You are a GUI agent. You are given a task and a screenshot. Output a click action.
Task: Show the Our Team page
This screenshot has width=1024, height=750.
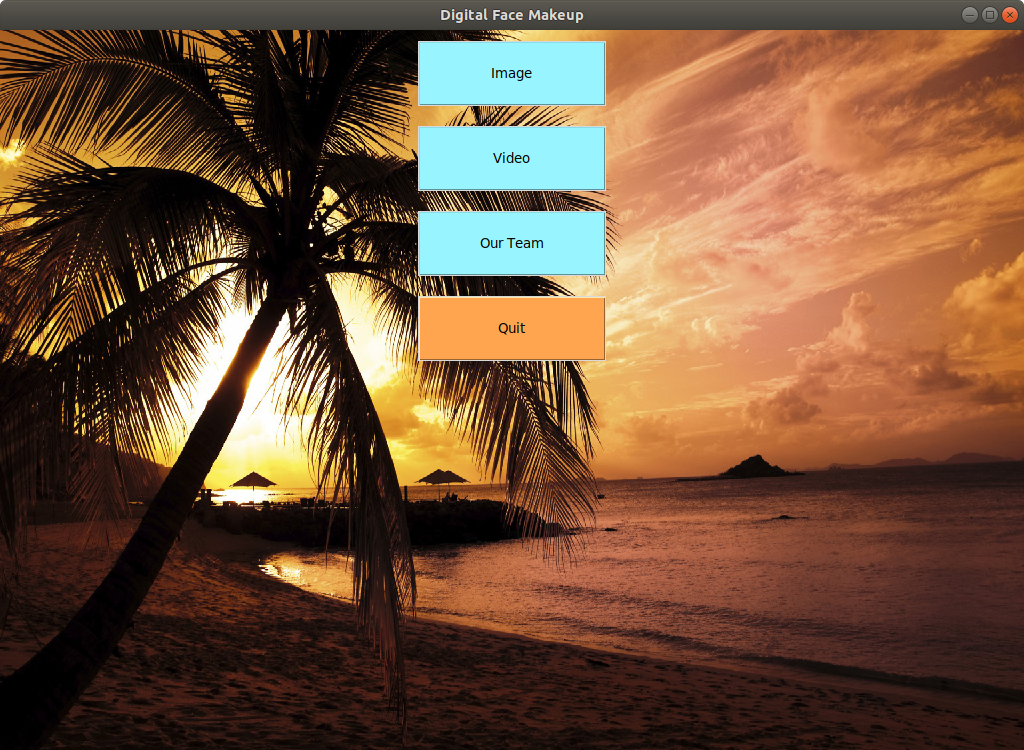pos(511,243)
